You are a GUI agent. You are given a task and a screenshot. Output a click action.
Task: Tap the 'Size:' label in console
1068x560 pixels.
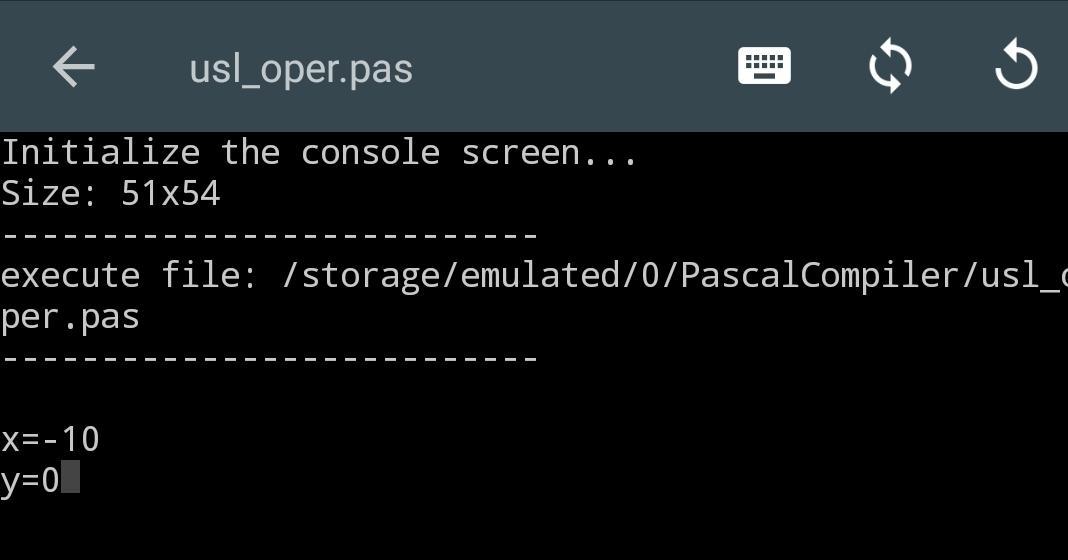point(50,193)
